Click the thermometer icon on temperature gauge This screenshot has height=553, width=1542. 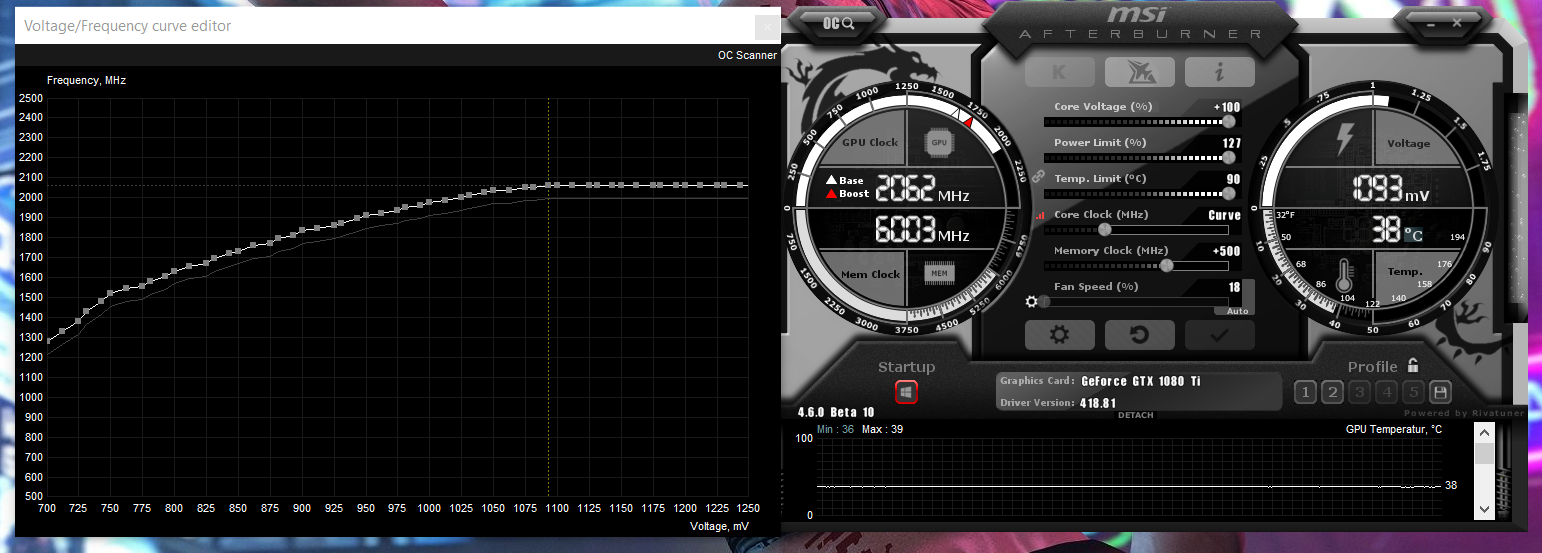pos(1346,273)
